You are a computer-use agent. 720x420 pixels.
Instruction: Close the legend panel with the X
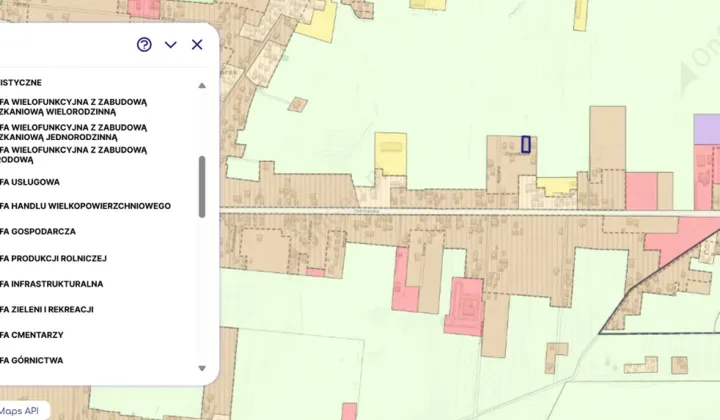click(197, 45)
